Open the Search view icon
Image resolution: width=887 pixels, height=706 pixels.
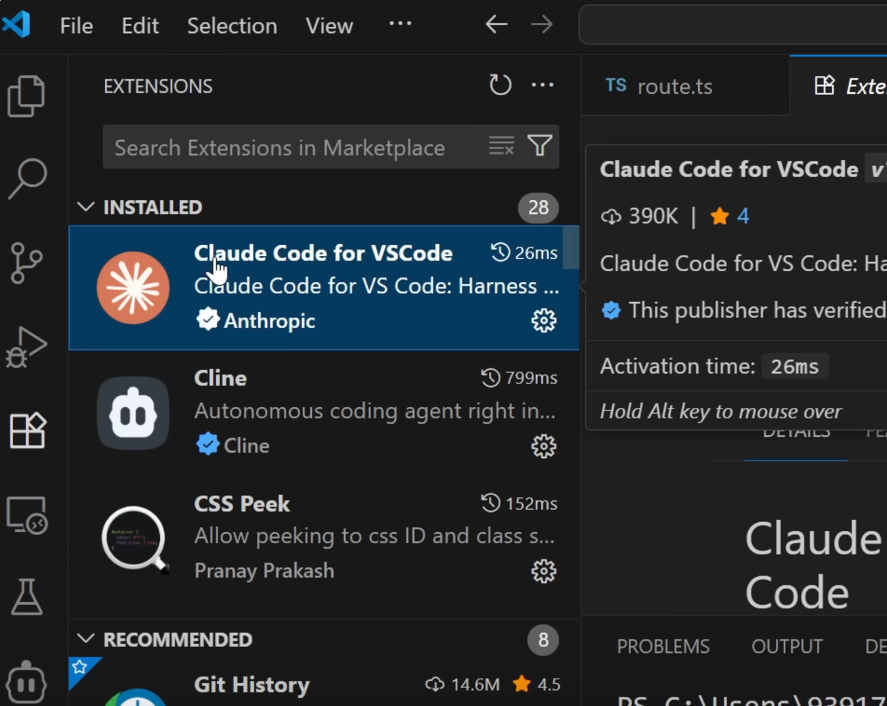(x=27, y=180)
